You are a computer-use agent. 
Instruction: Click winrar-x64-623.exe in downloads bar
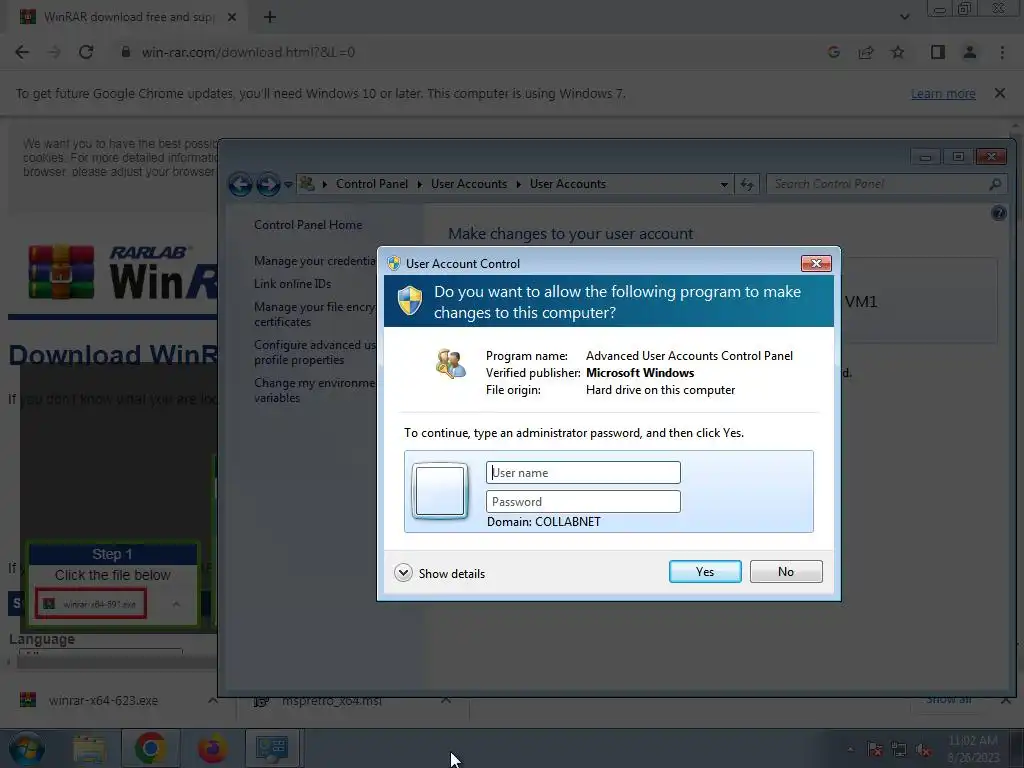[103, 700]
